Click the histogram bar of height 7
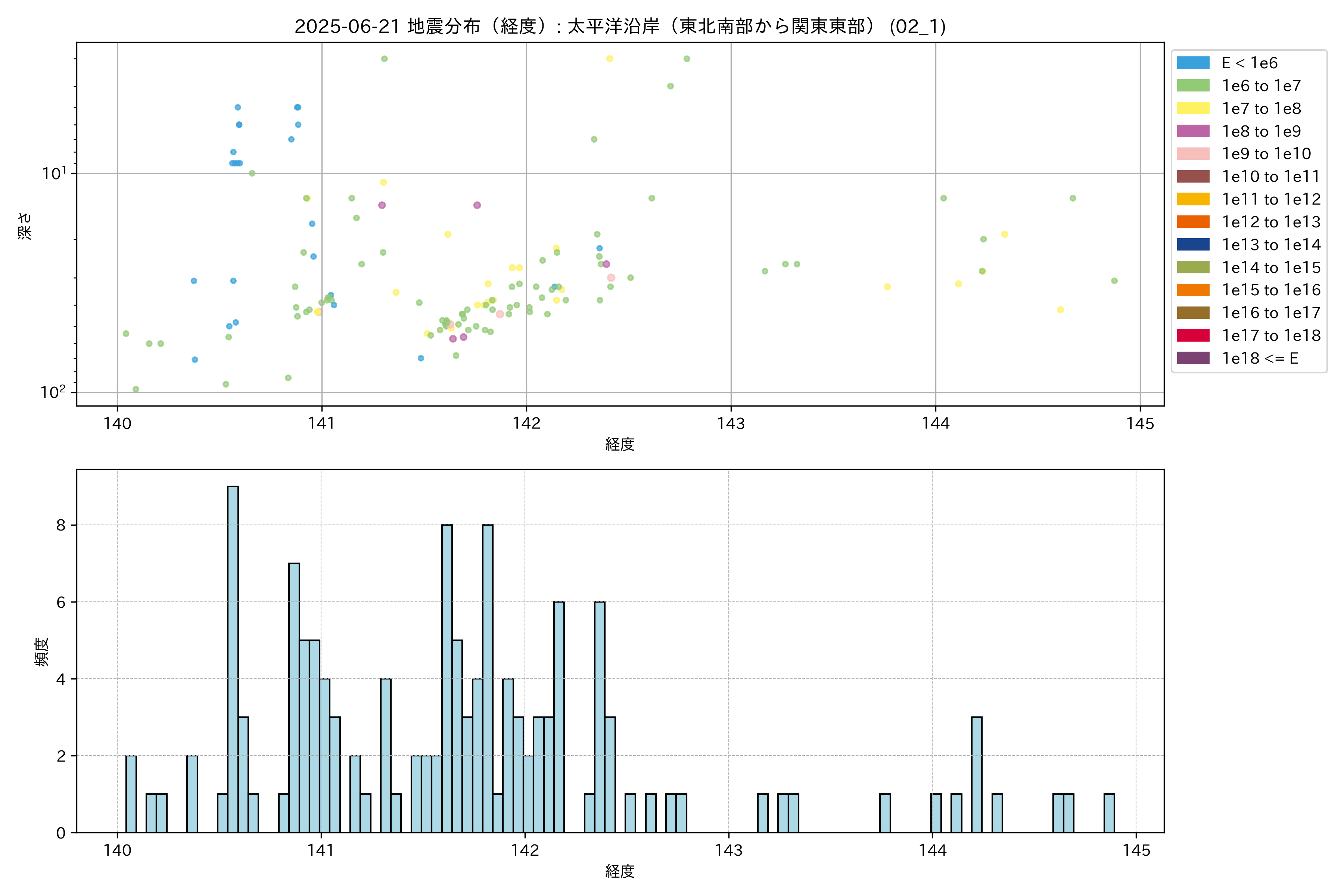1344x896 pixels. [x=294, y=697]
